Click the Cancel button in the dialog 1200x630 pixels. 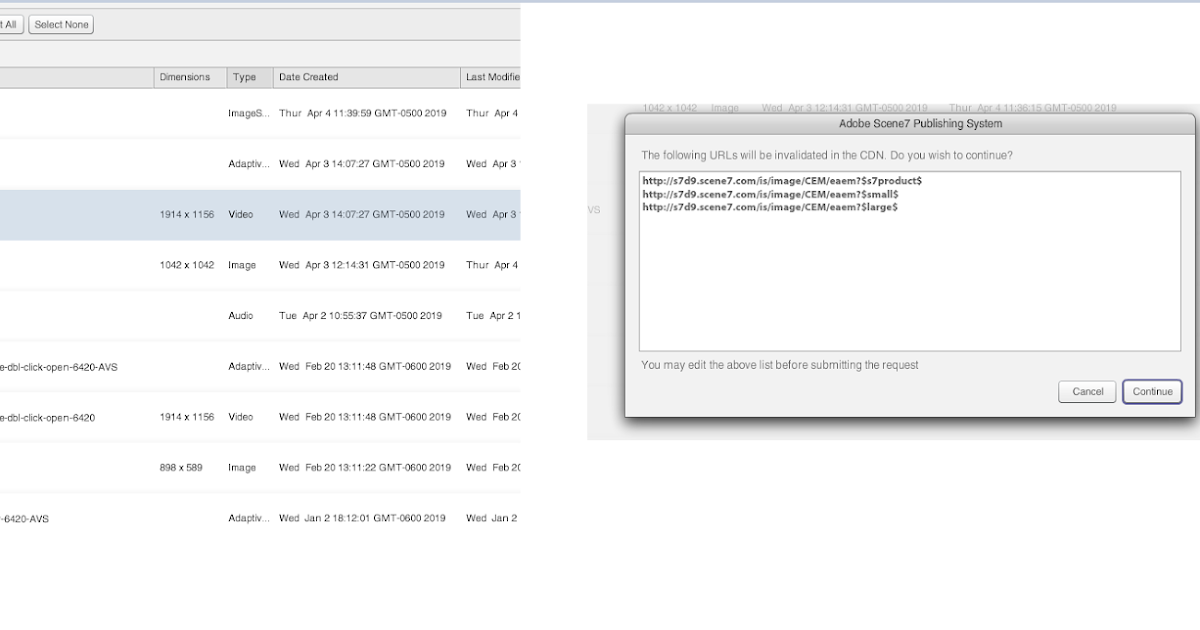click(x=1087, y=391)
